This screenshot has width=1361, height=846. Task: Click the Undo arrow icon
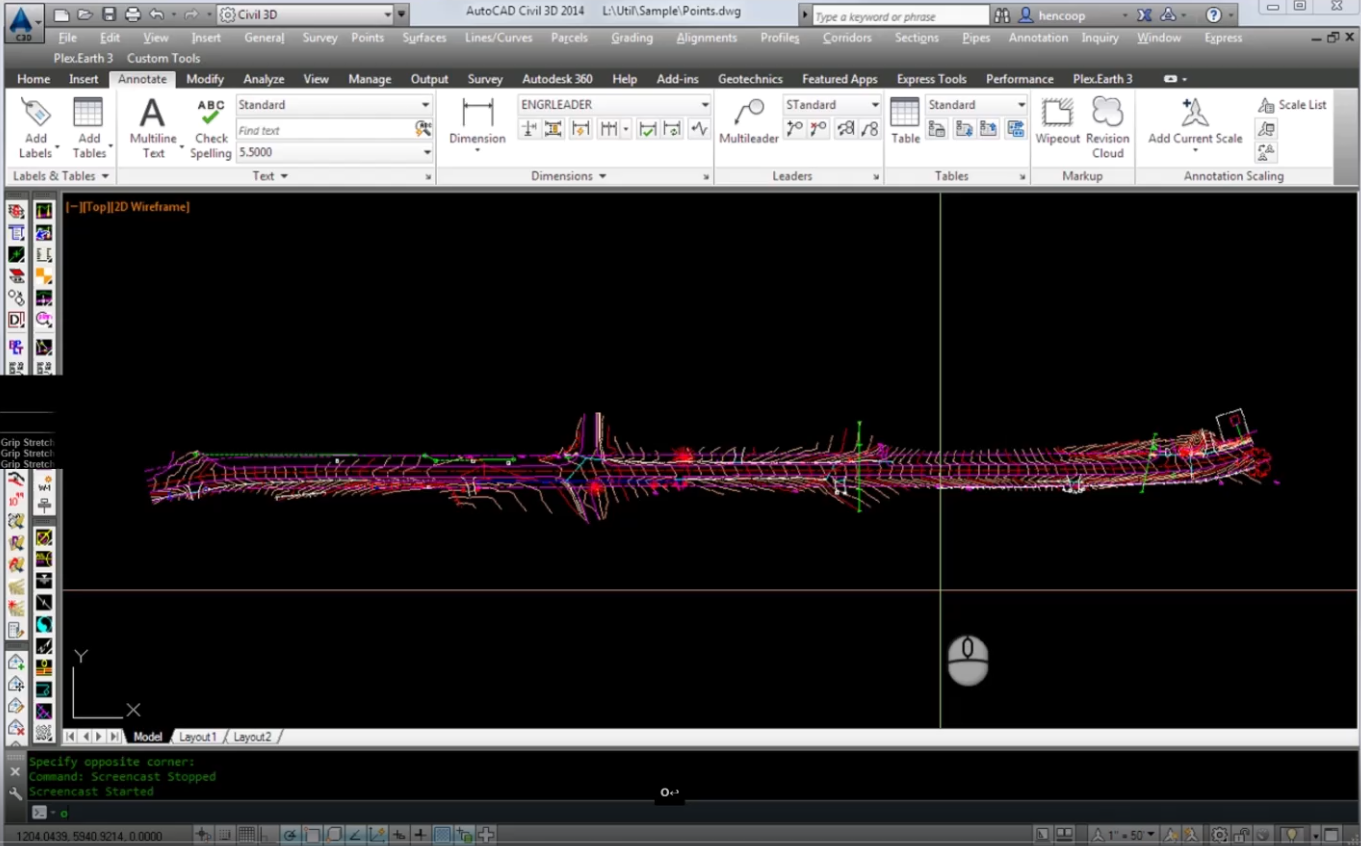pyautogui.click(x=157, y=15)
